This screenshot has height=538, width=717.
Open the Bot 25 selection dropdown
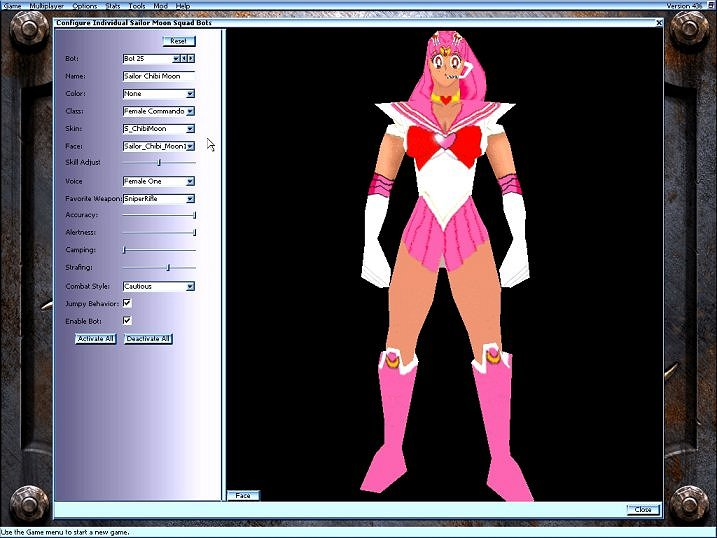point(176,59)
